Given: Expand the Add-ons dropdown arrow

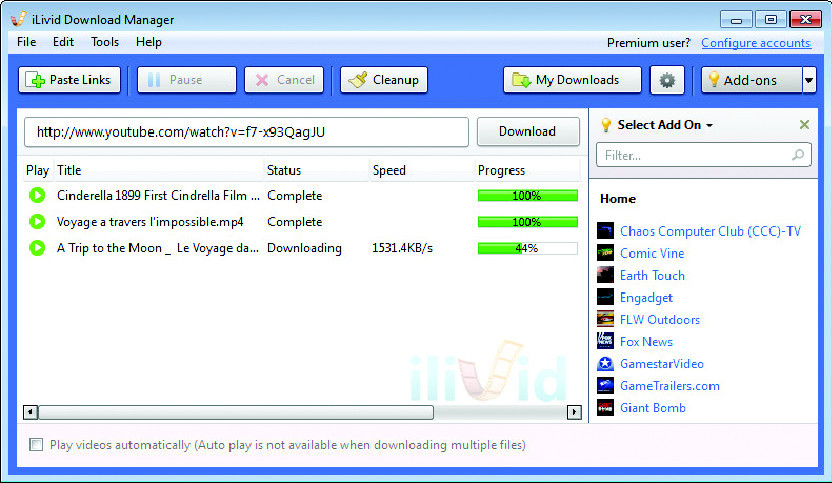Looking at the screenshot, I should coord(809,80).
